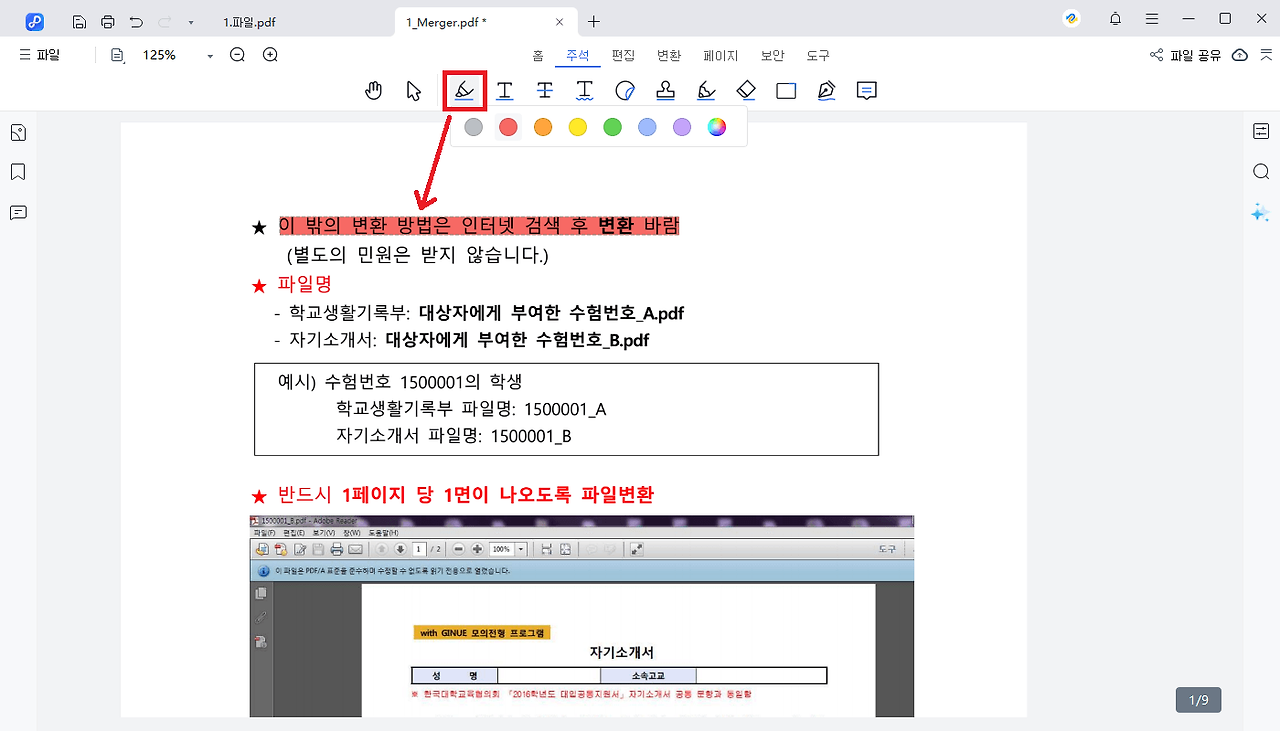Select the Underline text tool
1280x731 pixels.
click(505, 91)
